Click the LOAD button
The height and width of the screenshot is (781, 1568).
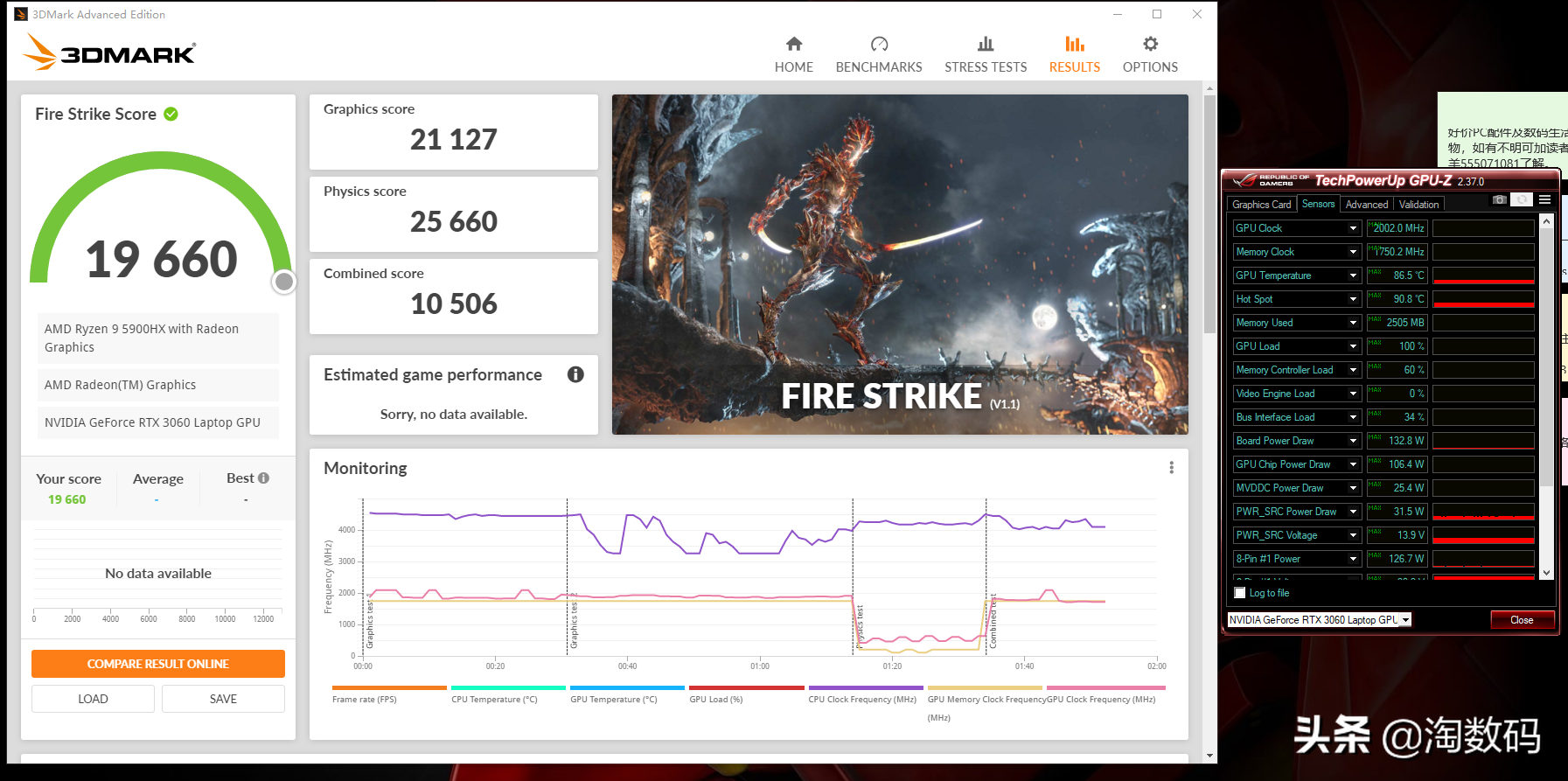coord(93,699)
